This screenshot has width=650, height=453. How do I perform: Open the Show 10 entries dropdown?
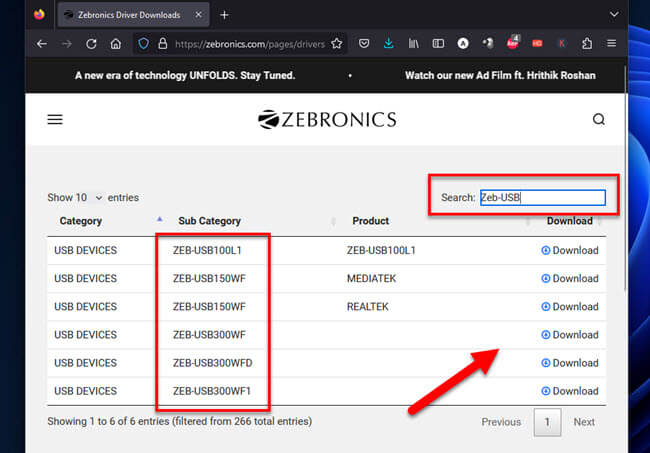pos(89,198)
